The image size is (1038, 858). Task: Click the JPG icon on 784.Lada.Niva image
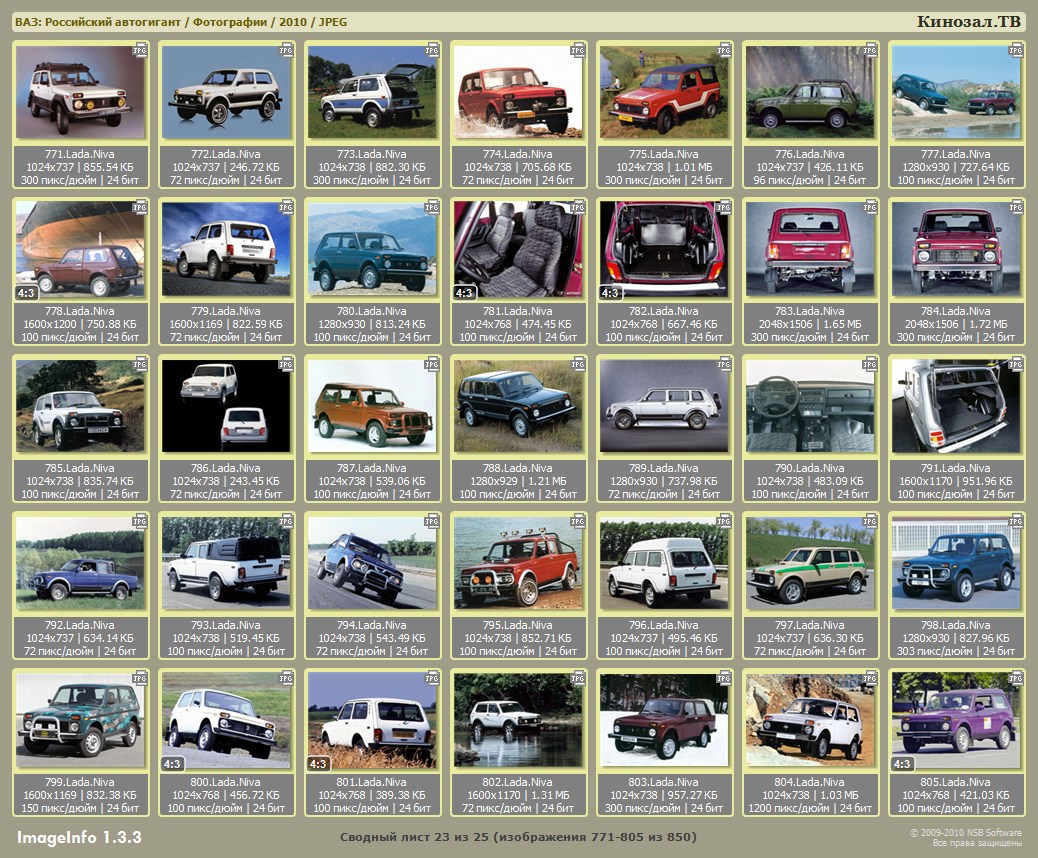point(1016,206)
